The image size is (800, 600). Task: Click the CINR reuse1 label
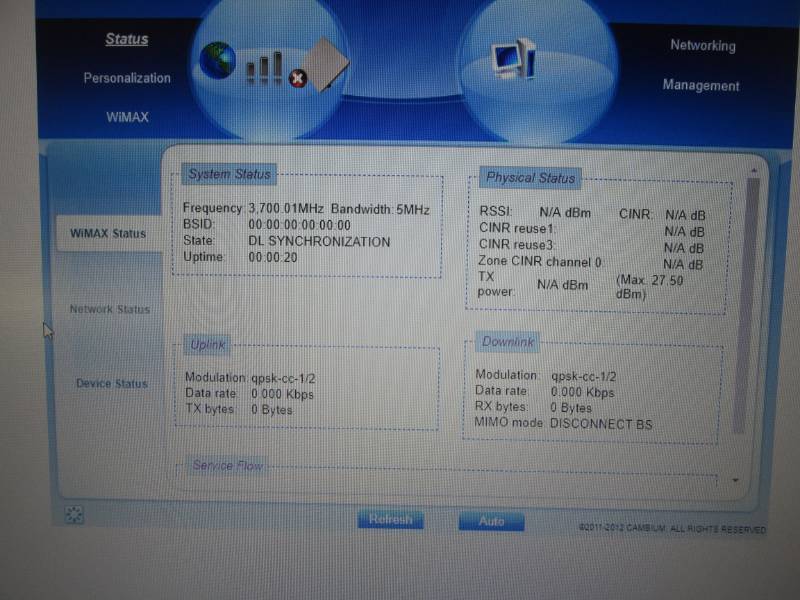(x=516, y=228)
